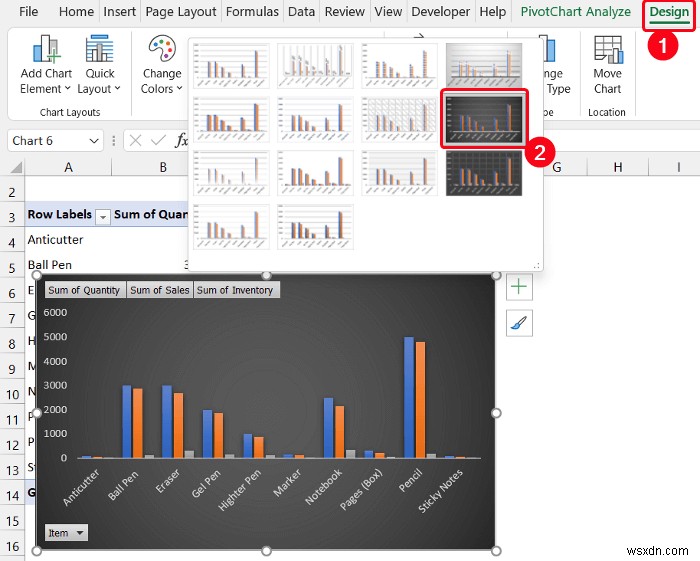Click the Sticky Notes axis label
The width and height of the screenshot is (700, 561).
point(441,490)
